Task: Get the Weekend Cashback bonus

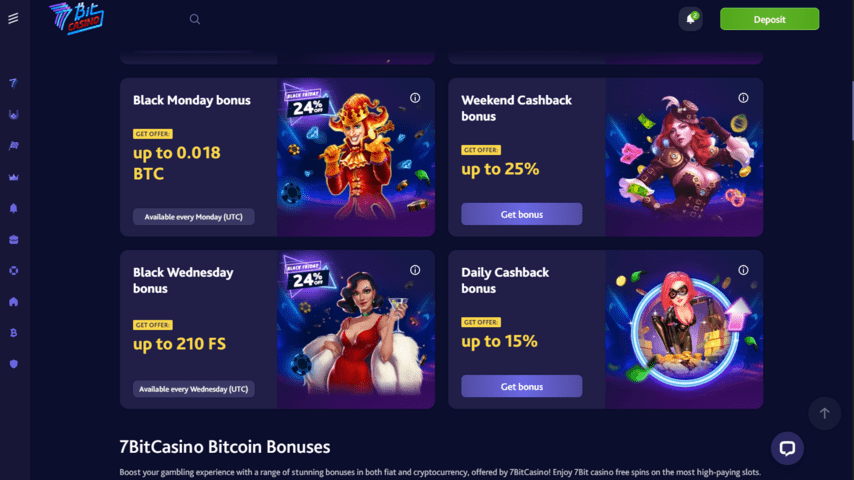Action: 521,214
